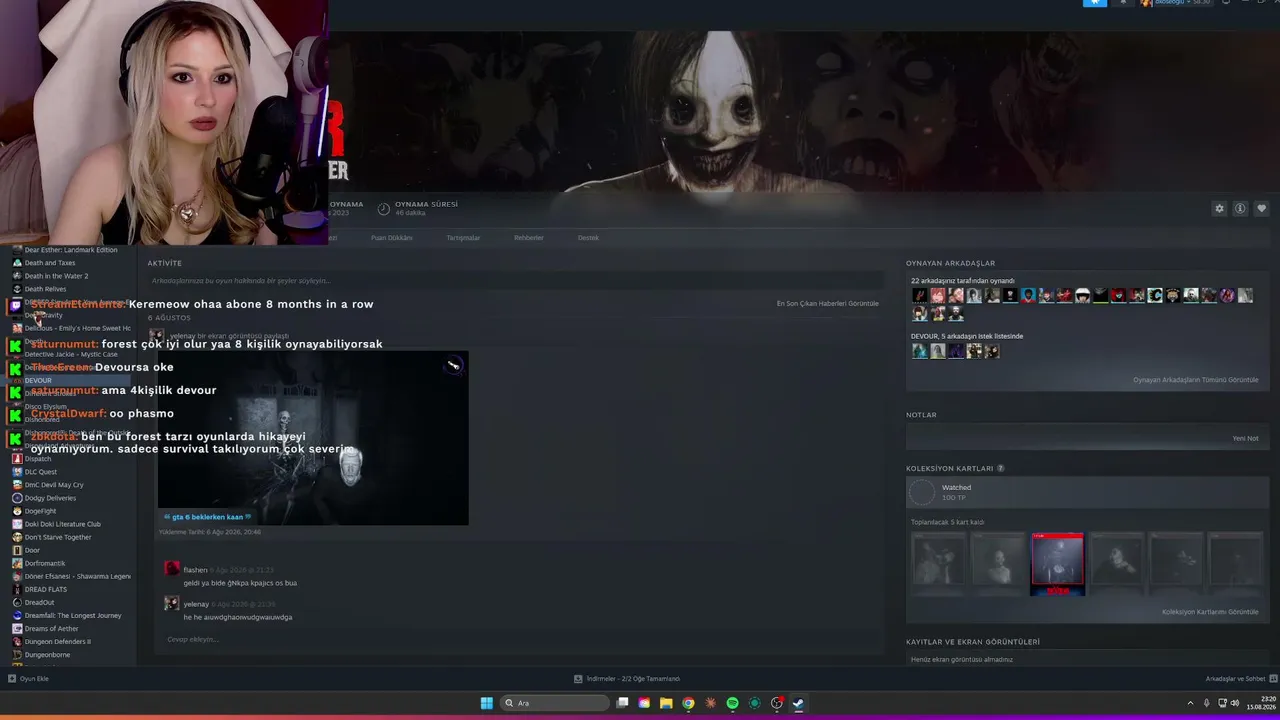Image resolution: width=1280 pixels, height=720 pixels.
Task: Open Spotify from the taskbar
Action: [732, 703]
